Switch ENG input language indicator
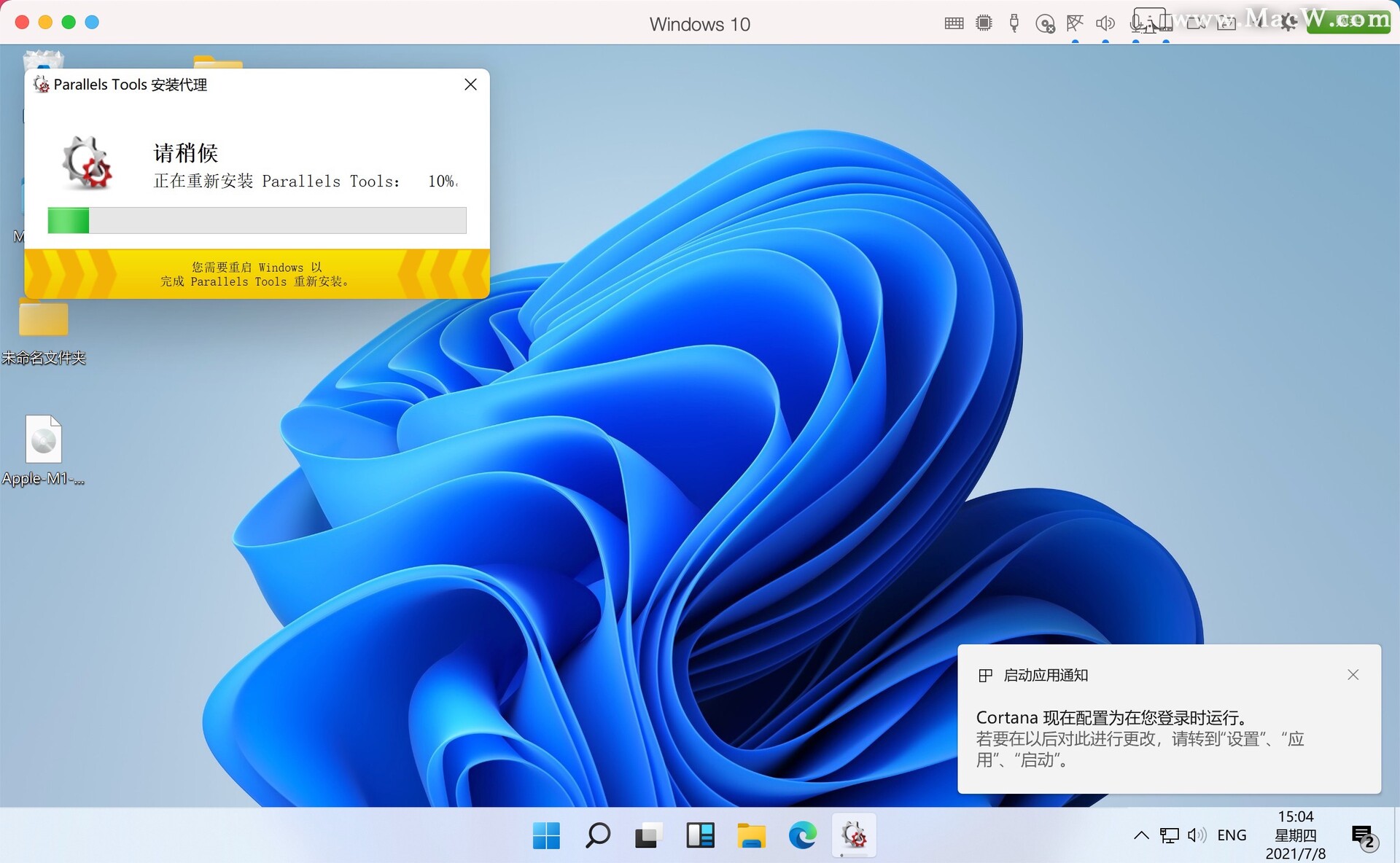Screen dimensions: 1400x863 1232,835
